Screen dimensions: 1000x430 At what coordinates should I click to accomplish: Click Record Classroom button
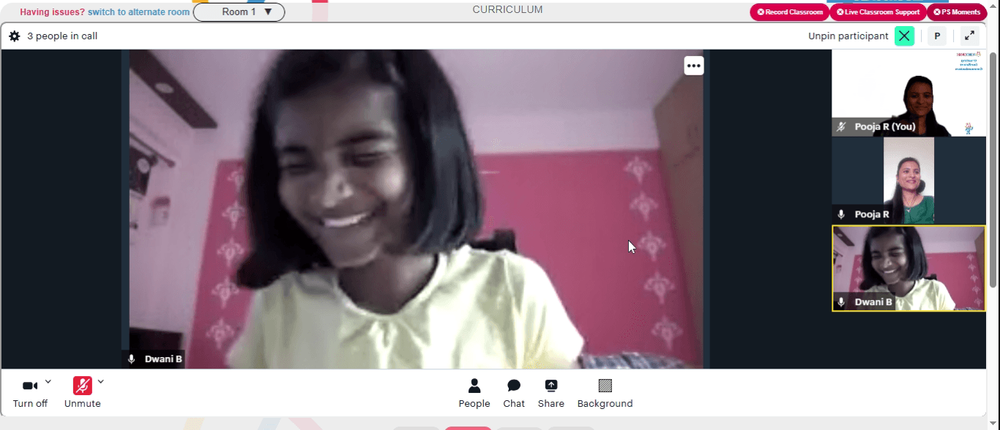click(789, 12)
